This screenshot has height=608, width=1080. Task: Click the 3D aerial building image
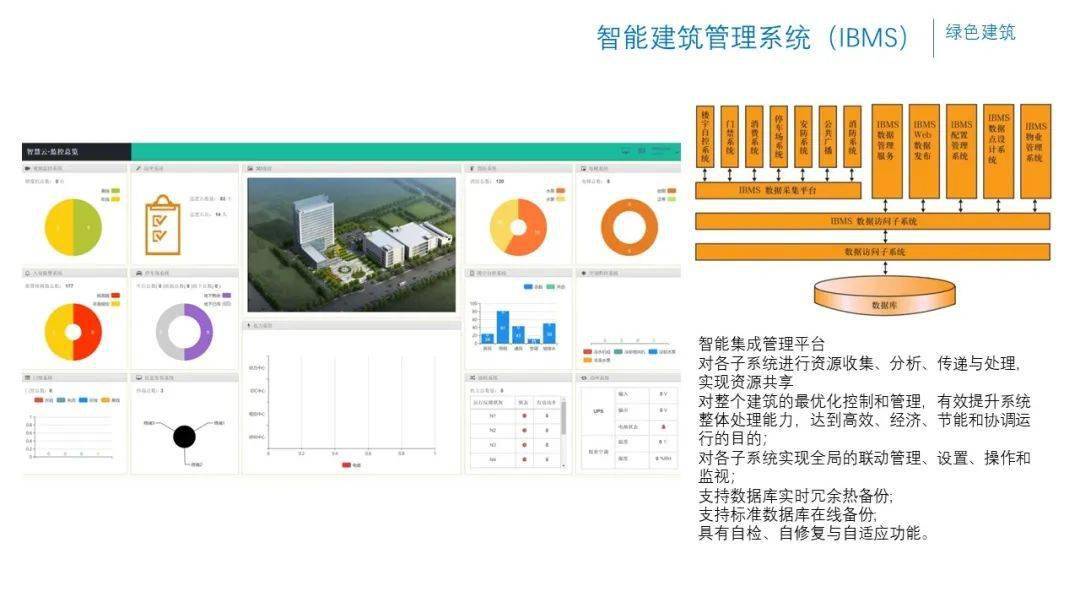[x=350, y=244]
